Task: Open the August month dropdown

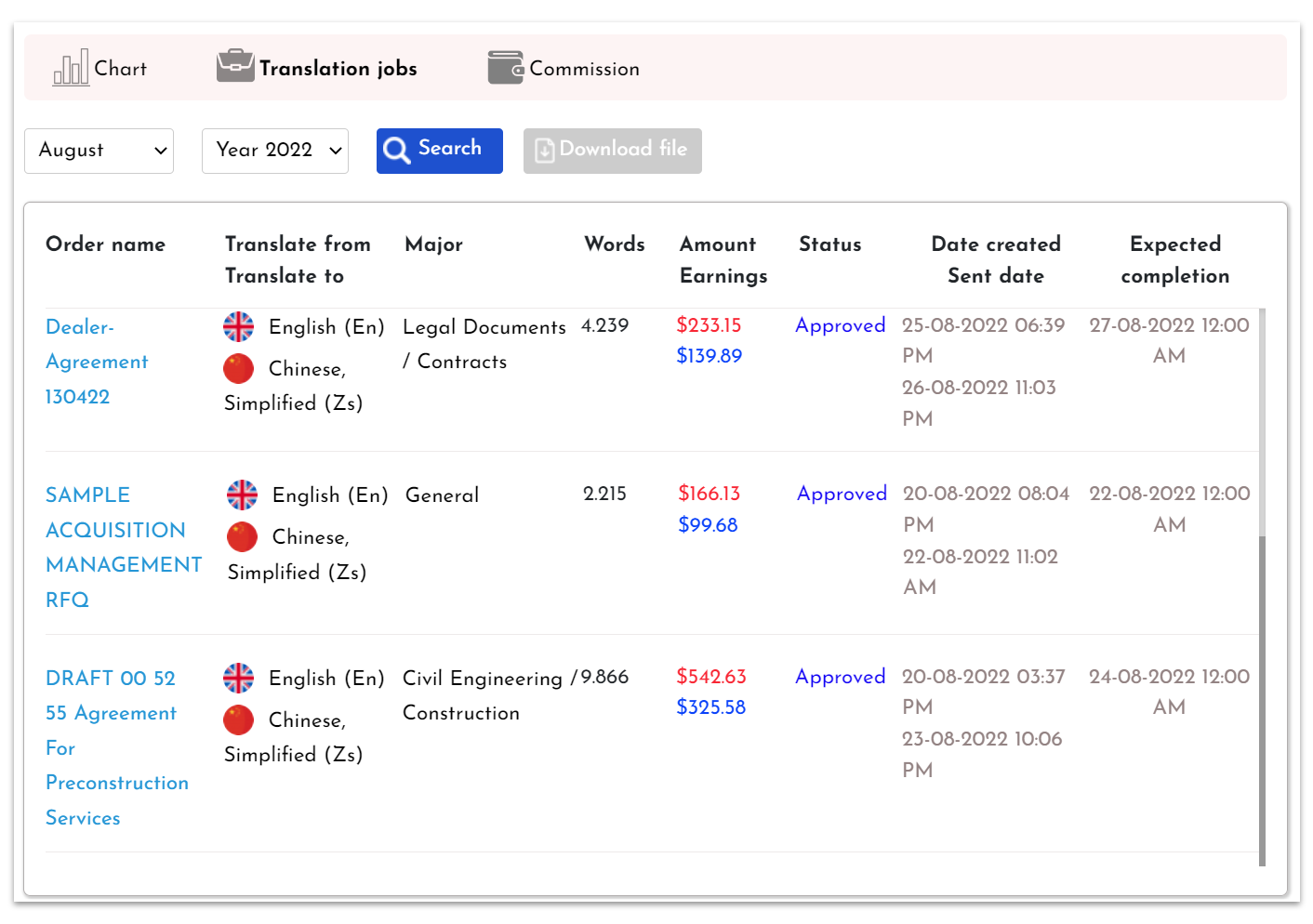Action: click(99, 151)
